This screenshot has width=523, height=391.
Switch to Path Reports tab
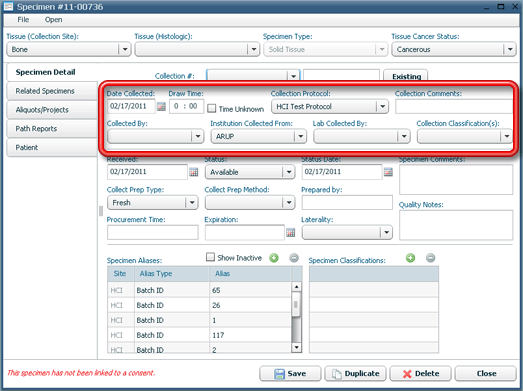tap(52, 129)
